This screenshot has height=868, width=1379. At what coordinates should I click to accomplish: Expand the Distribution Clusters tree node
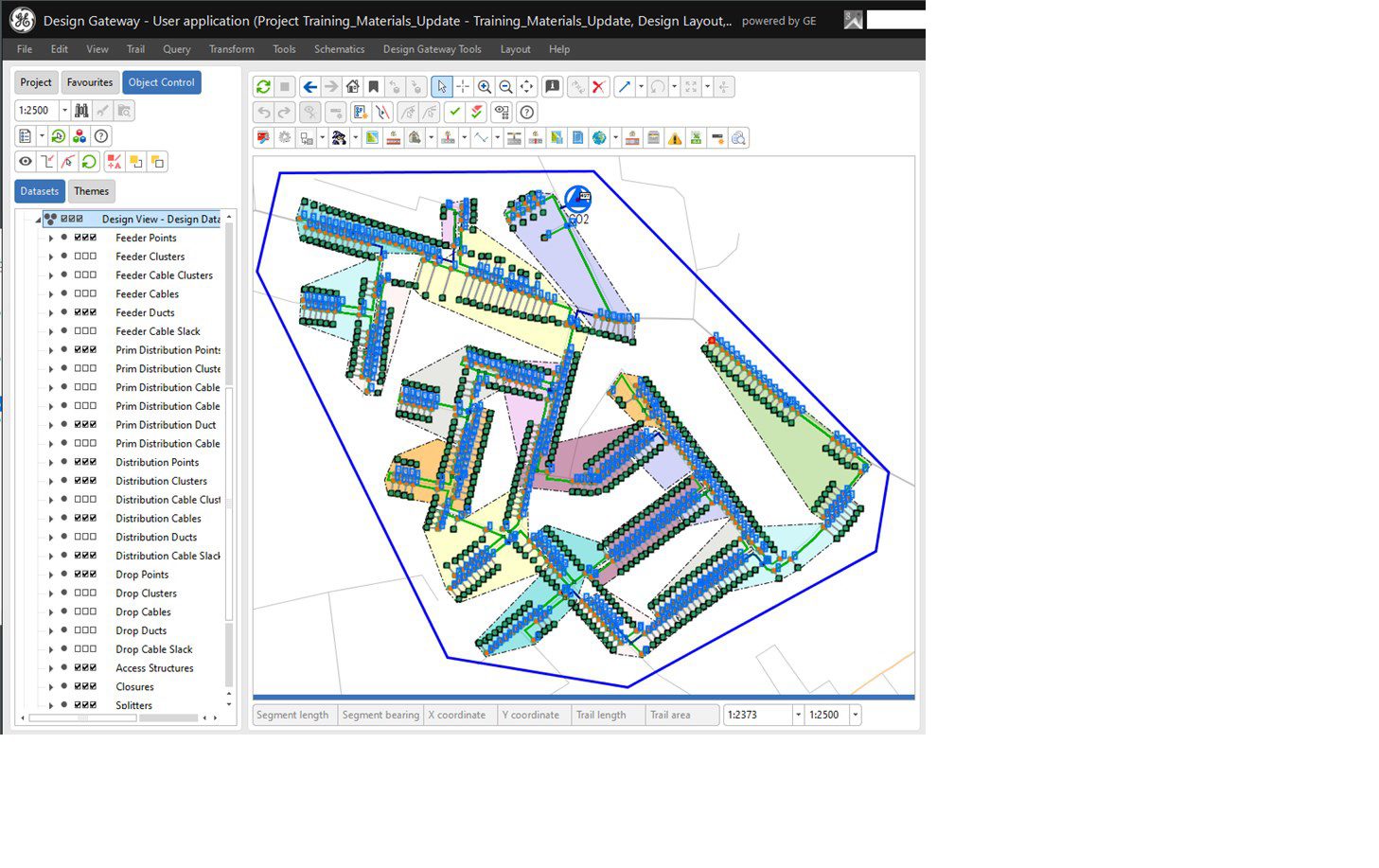click(x=51, y=481)
